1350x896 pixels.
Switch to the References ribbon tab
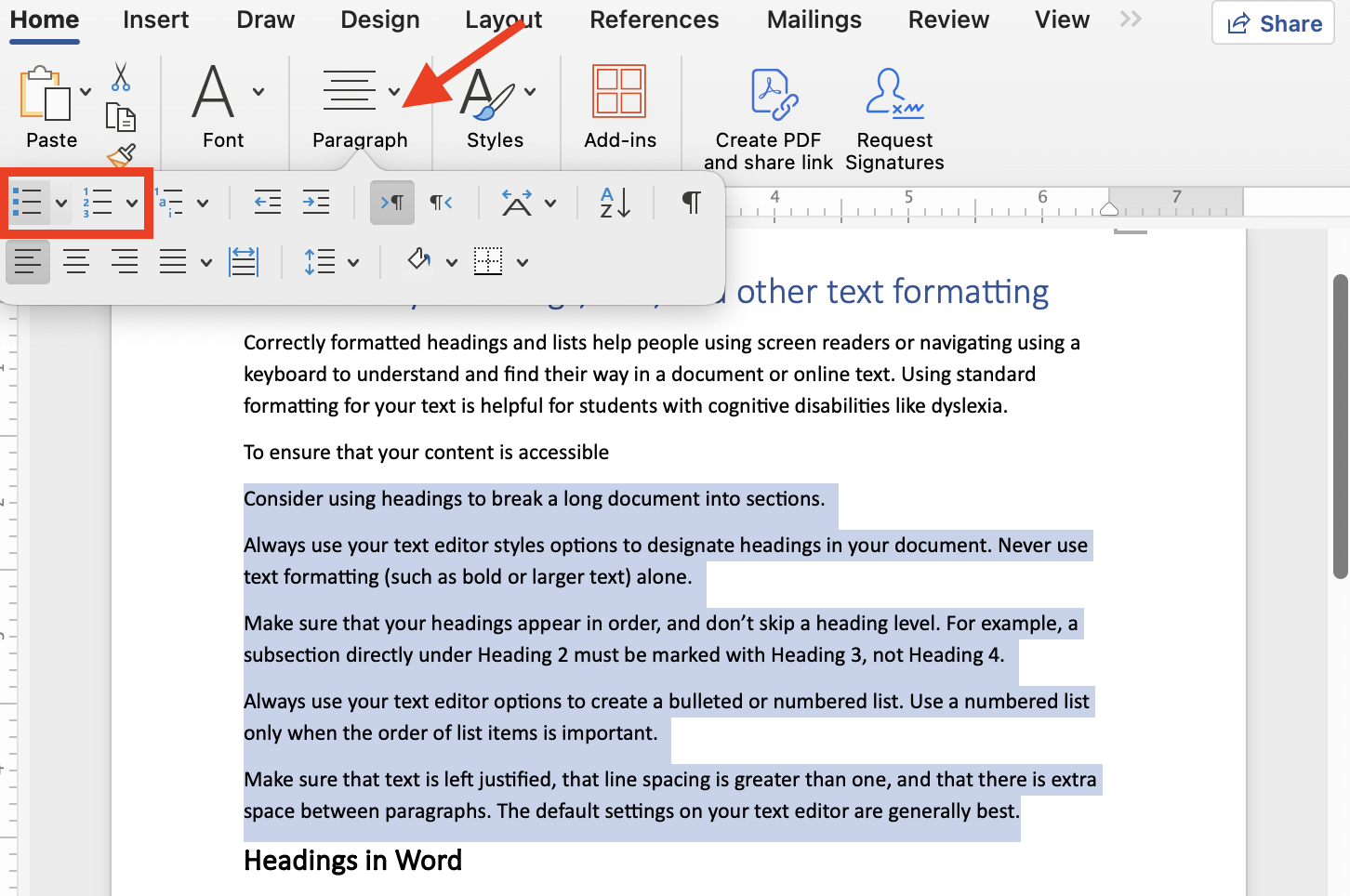click(x=654, y=20)
